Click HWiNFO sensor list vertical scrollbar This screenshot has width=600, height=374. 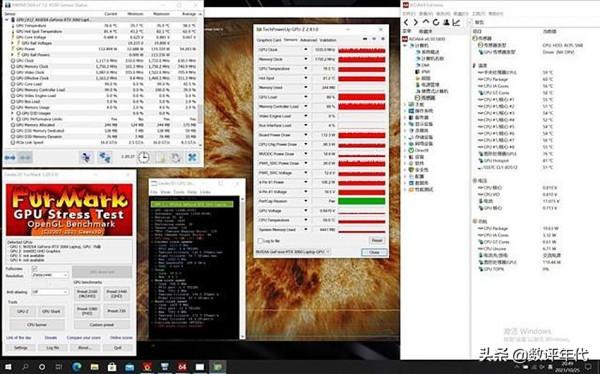200,81
